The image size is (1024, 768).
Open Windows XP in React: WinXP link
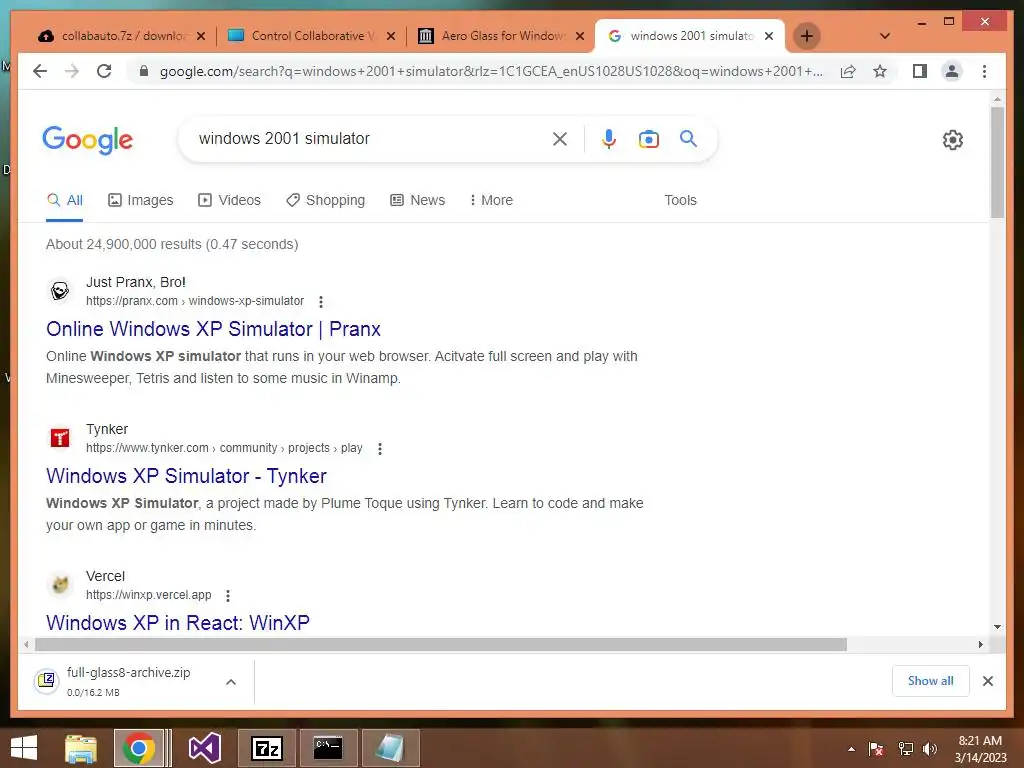click(178, 623)
